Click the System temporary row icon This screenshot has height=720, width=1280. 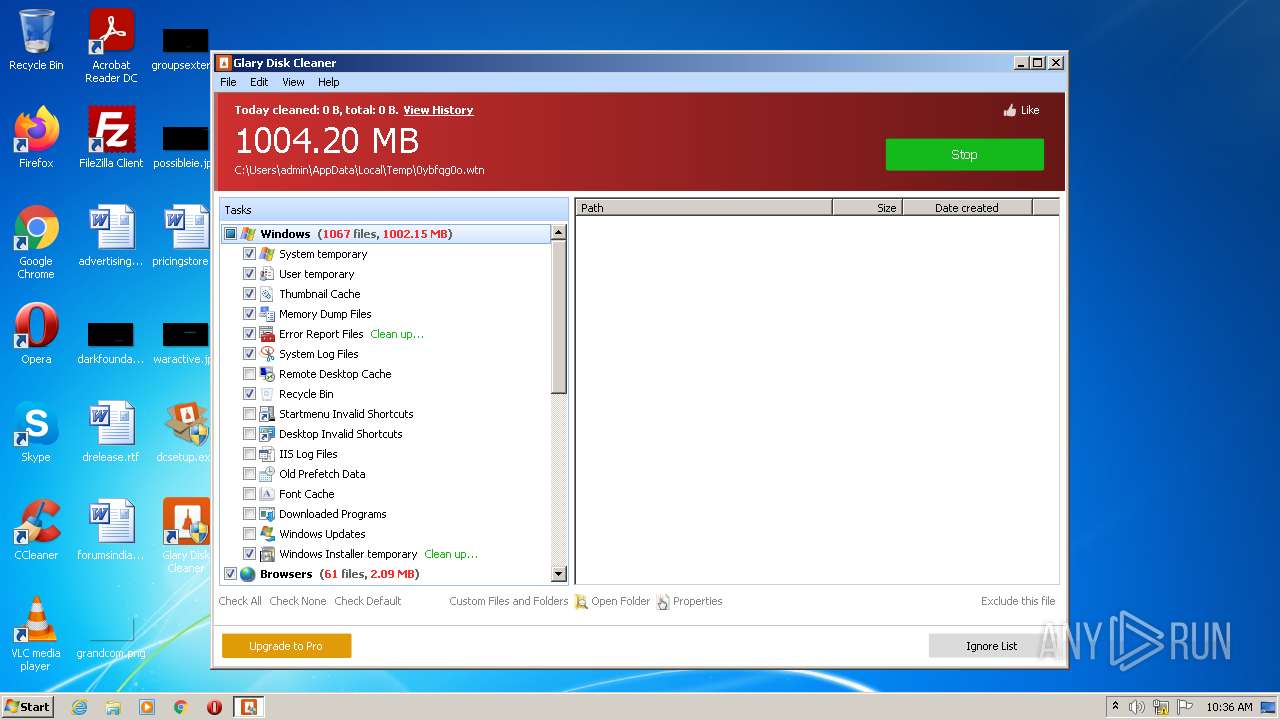pos(267,254)
